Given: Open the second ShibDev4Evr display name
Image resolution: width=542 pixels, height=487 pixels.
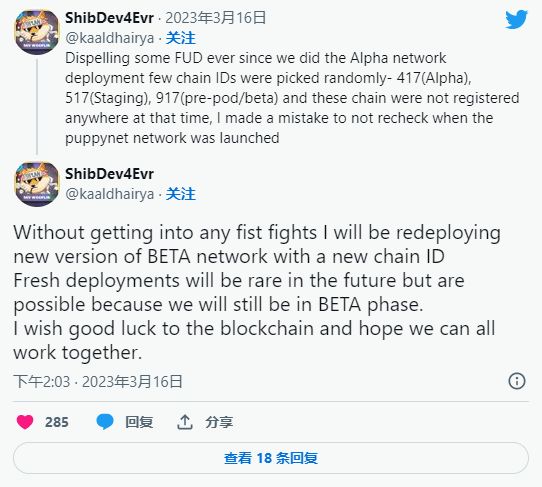Looking at the screenshot, I should (x=109, y=174).
